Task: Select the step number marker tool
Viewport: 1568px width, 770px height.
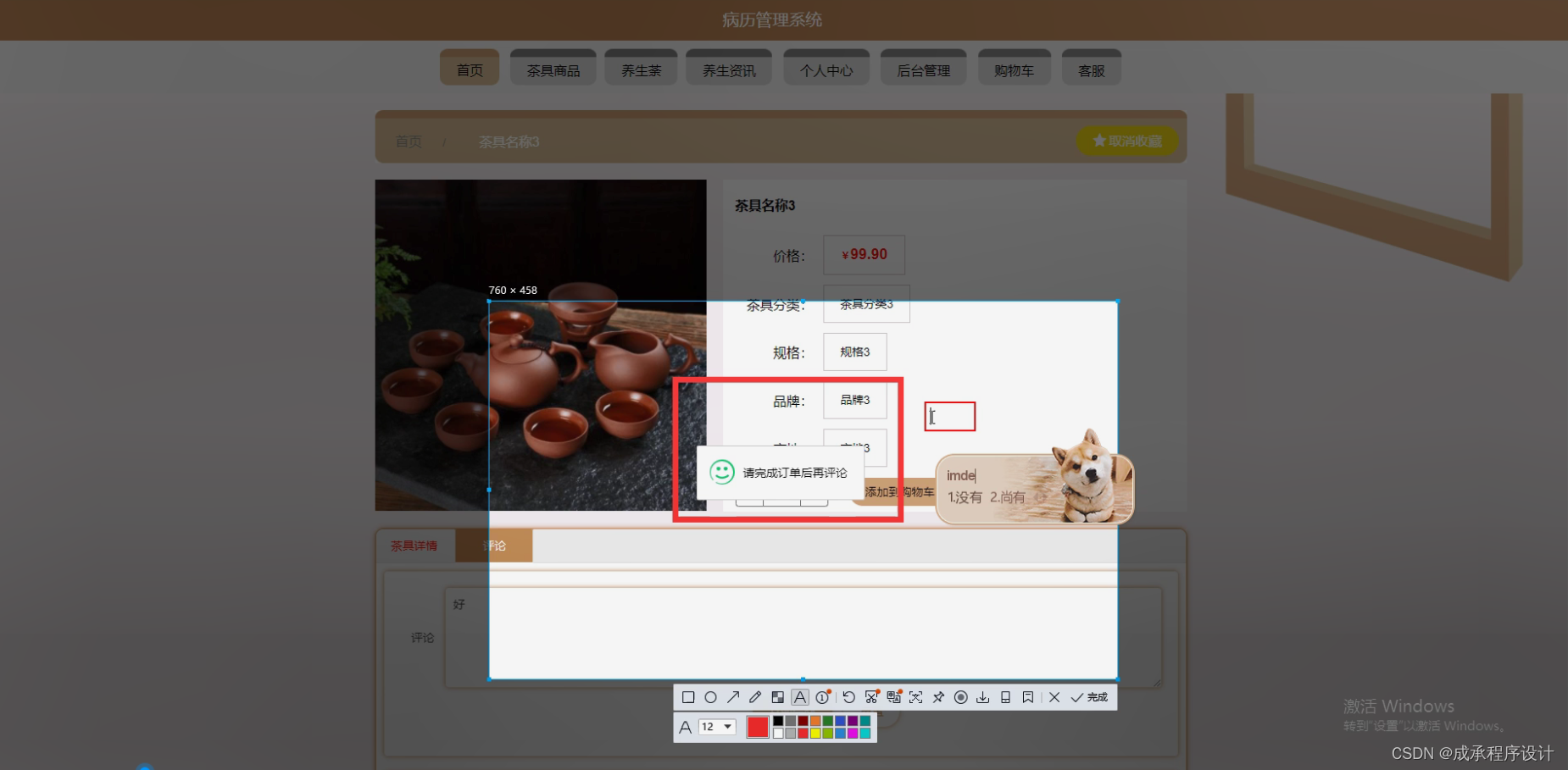Action: pyautogui.click(x=822, y=698)
